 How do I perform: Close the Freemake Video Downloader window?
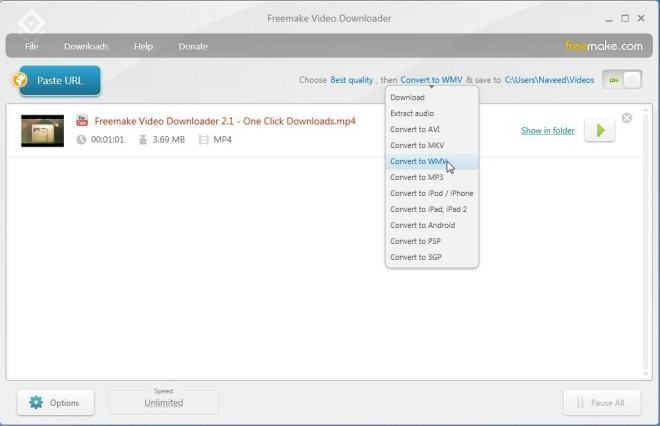(641, 19)
